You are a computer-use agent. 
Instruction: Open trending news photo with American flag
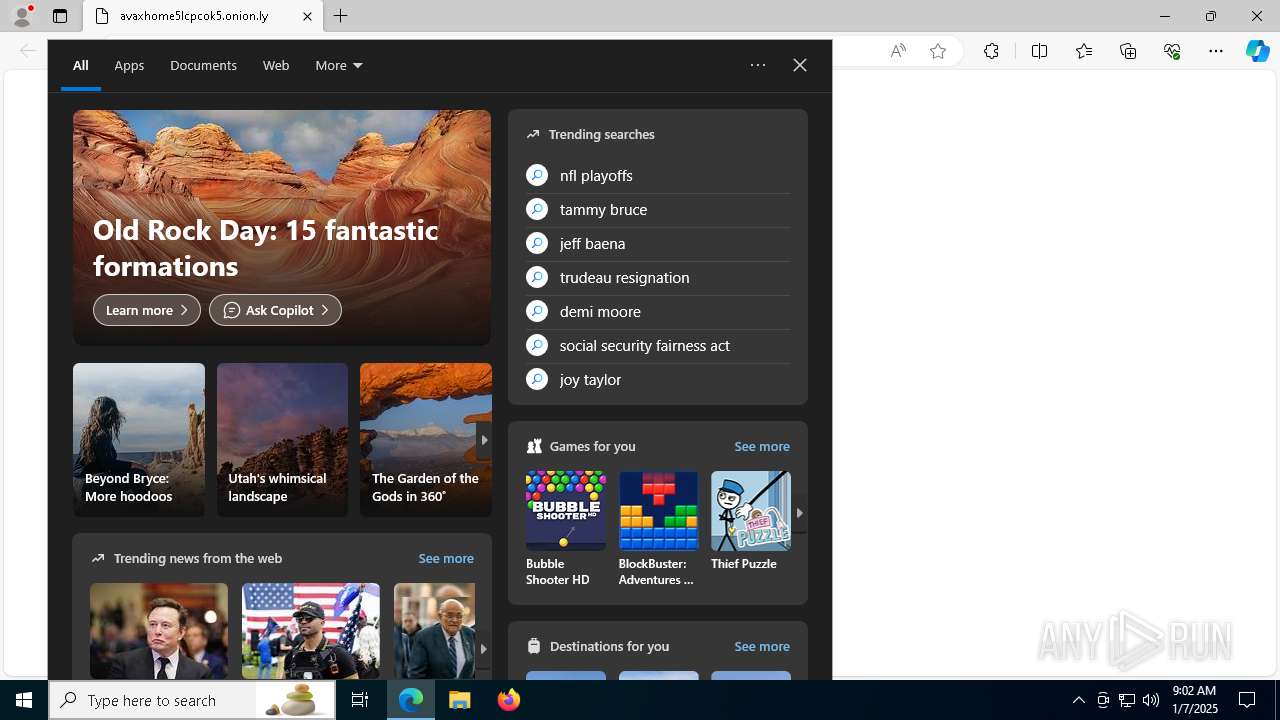pos(311,631)
